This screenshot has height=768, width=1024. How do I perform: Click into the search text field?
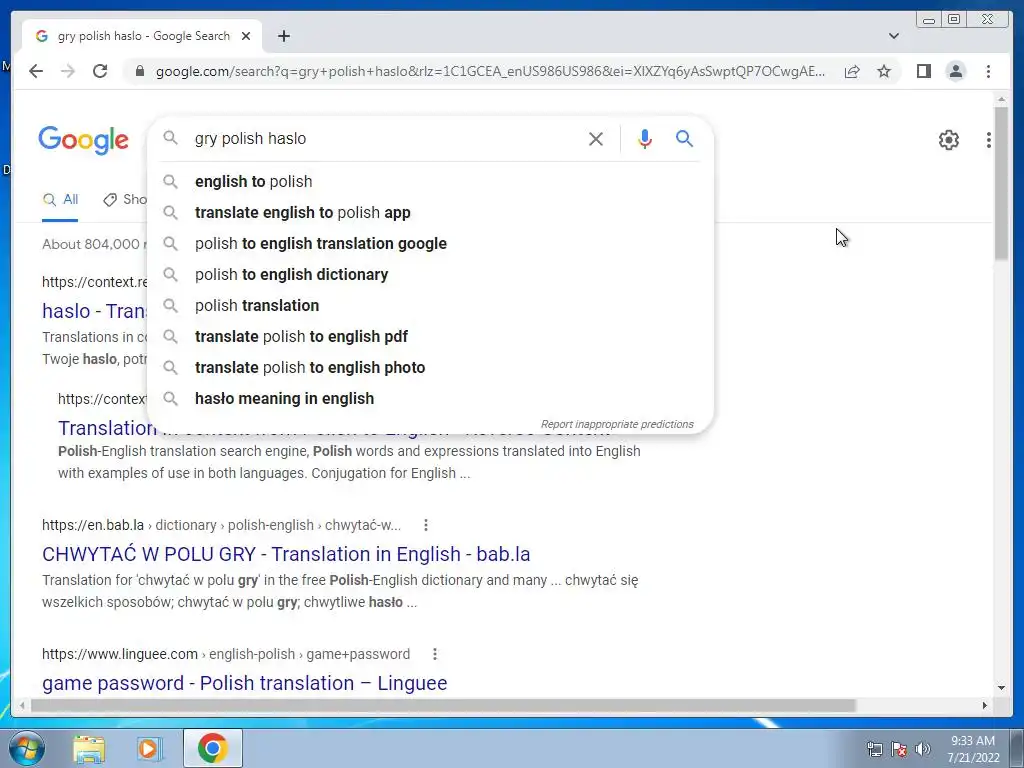coord(385,138)
